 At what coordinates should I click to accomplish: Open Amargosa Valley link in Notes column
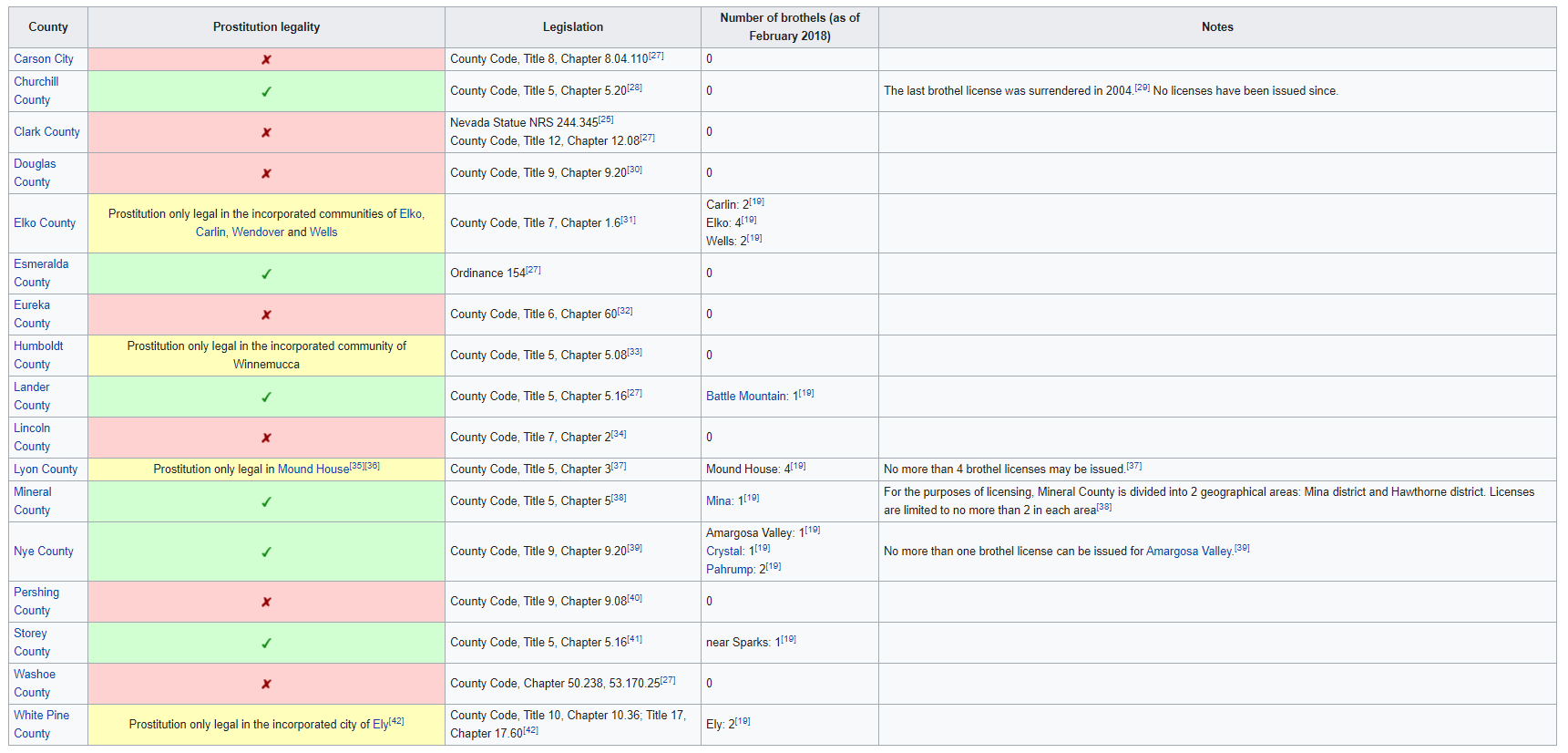pos(1189,552)
